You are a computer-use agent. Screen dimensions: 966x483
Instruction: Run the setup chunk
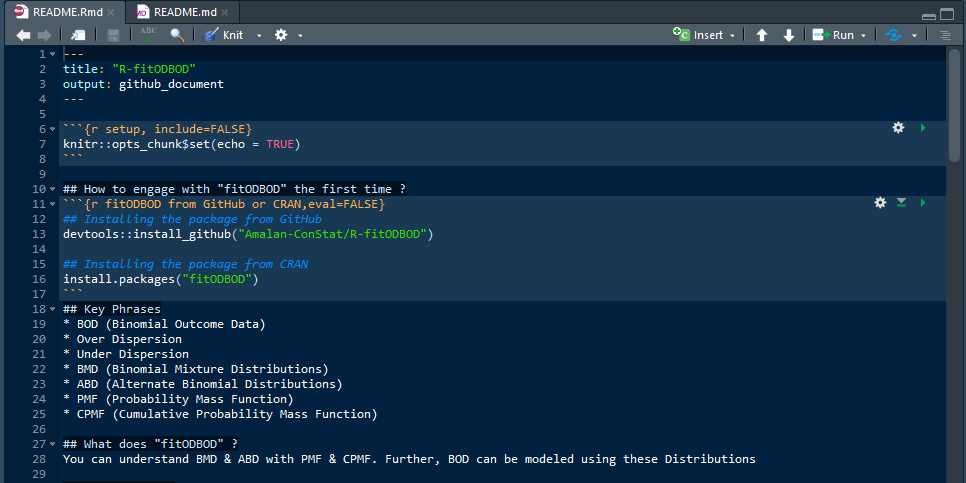click(x=923, y=128)
